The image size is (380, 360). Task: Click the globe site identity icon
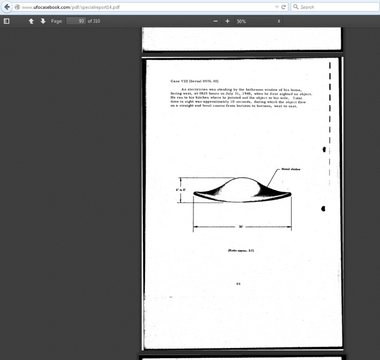tap(17, 7)
